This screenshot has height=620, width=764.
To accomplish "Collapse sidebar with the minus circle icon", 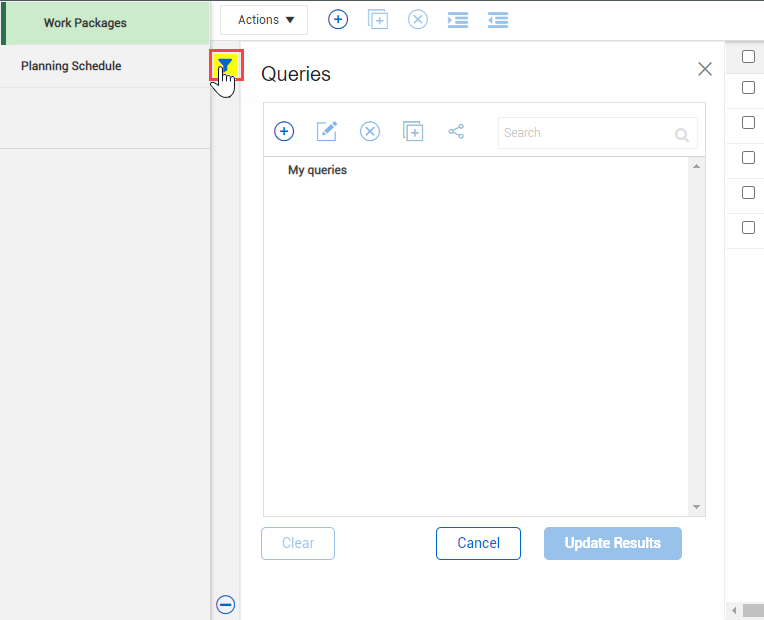I will pos(226,604).
